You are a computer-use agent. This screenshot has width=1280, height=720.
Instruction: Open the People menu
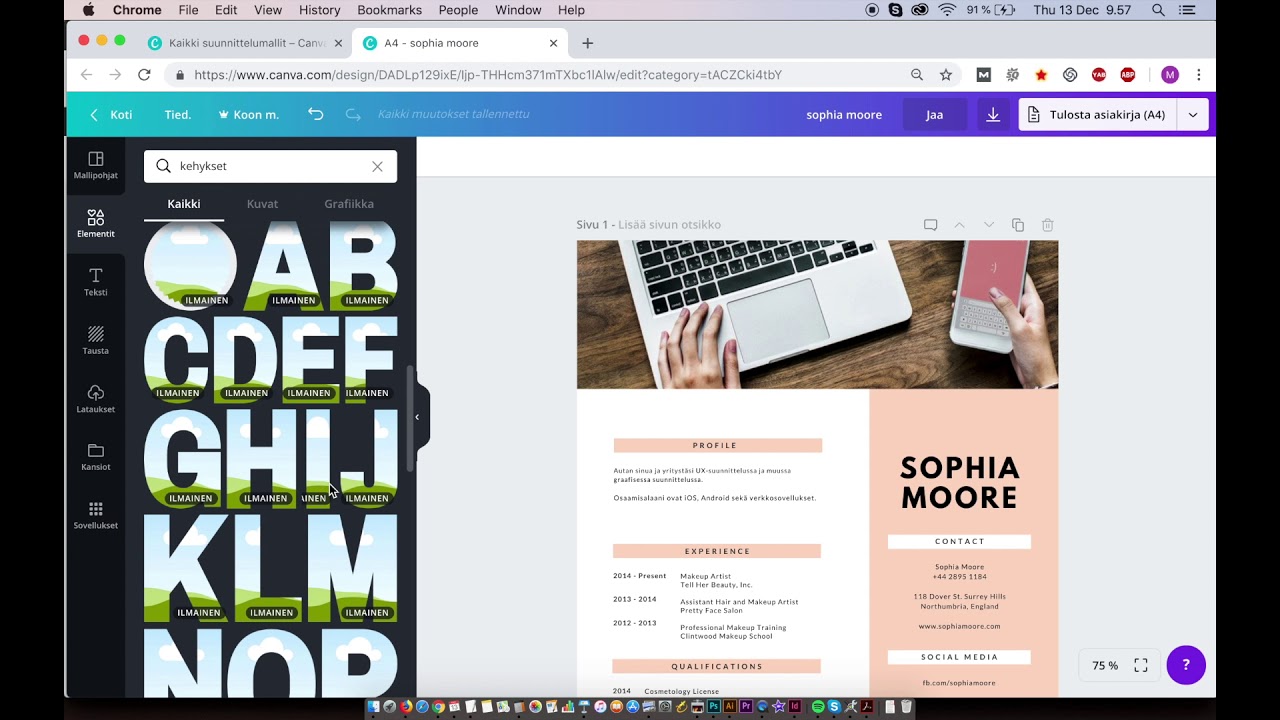tap(458, 10)
